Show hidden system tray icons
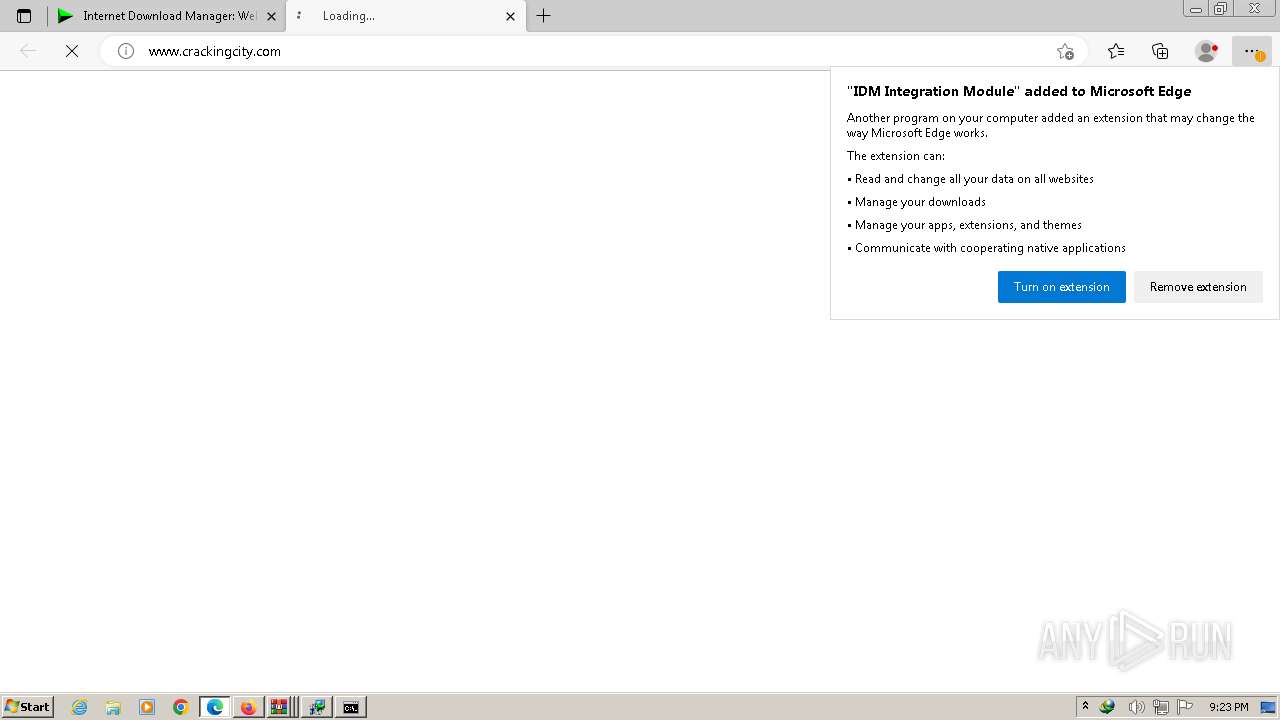The image size is (1280, 720). point(1085,707)
